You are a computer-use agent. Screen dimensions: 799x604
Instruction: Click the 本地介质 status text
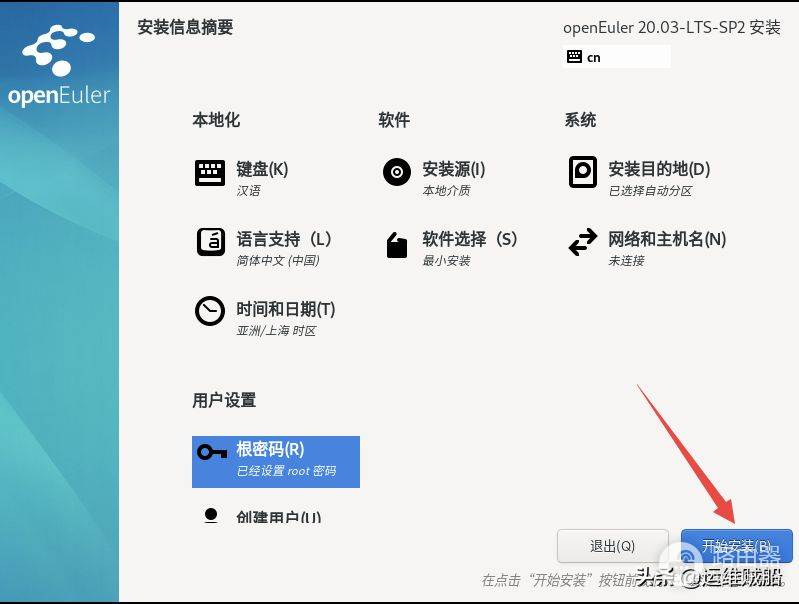(x=446, y=191)
